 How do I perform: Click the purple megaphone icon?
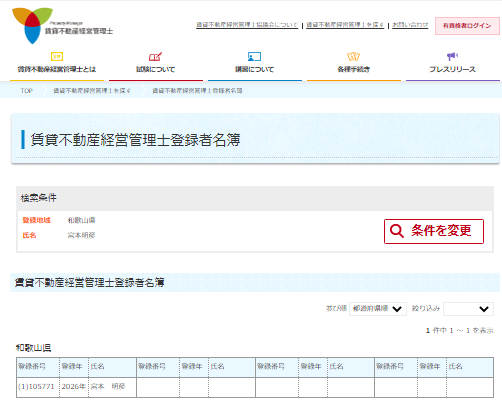452,56
